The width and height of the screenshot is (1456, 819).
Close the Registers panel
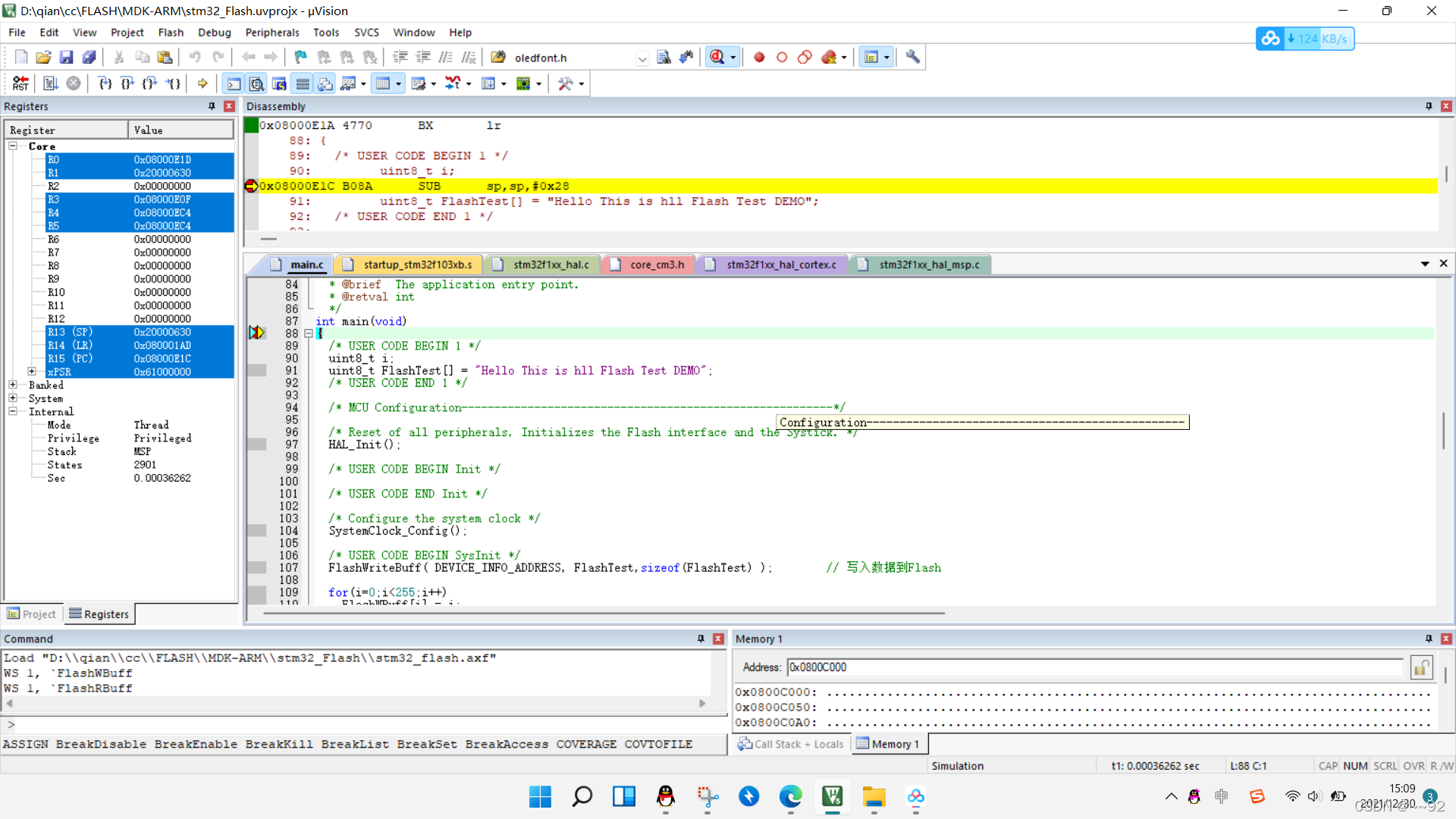(229, 106)
